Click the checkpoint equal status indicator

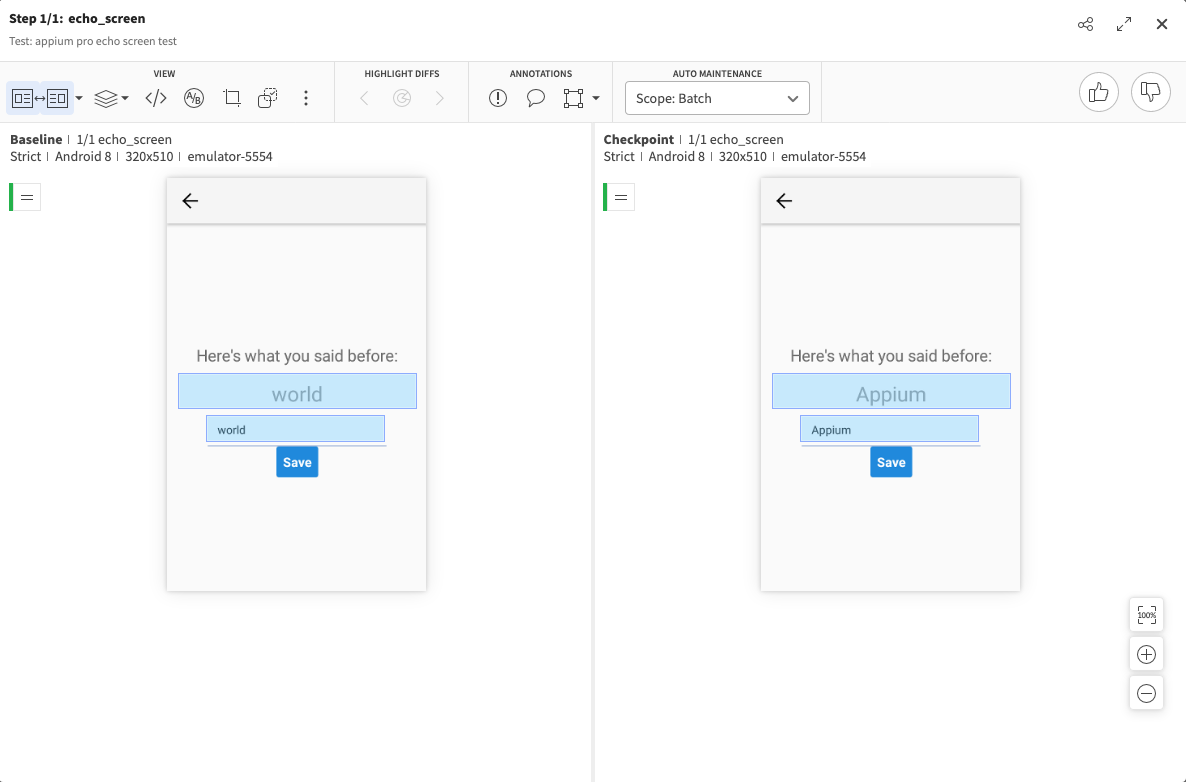click(x=619, y=197)
